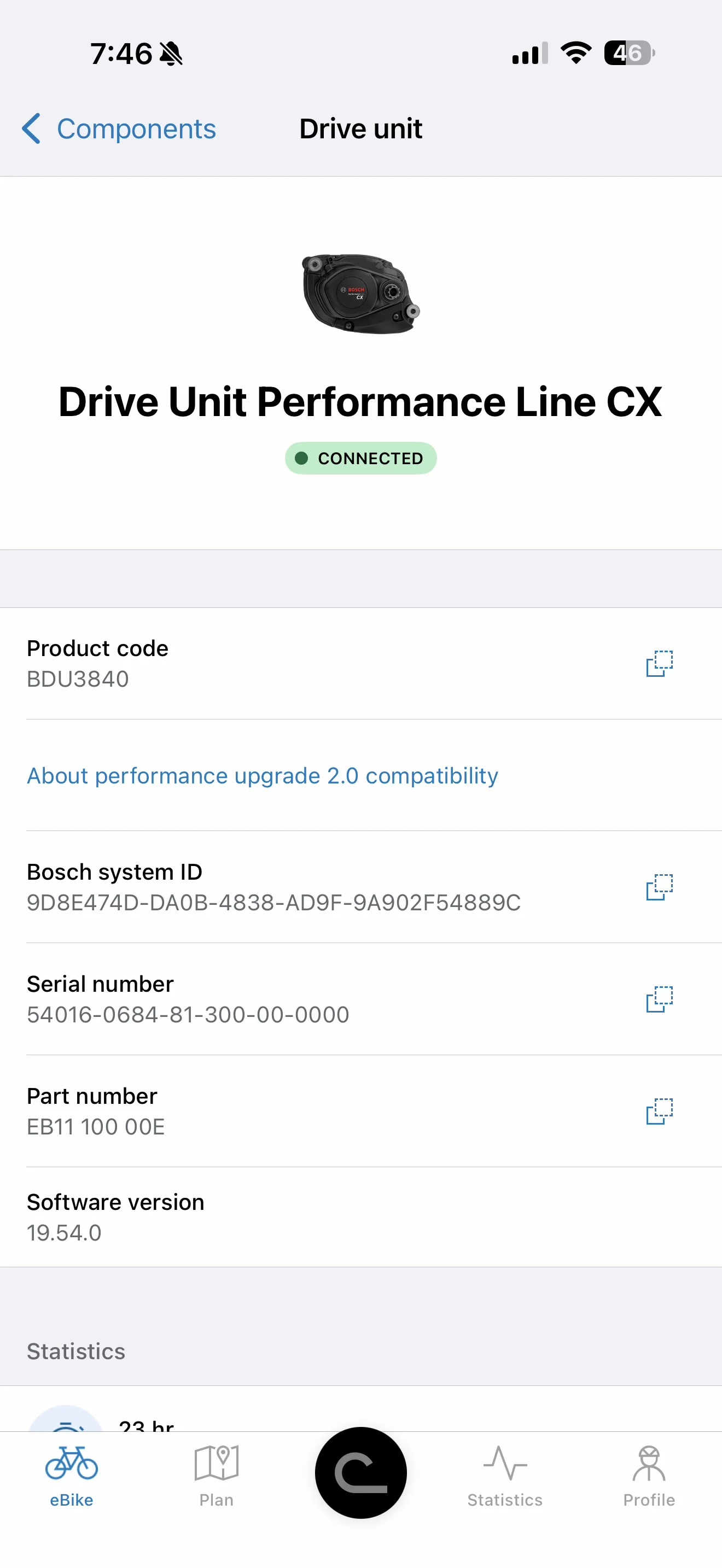Go back to Components

[x=119, y=129]
